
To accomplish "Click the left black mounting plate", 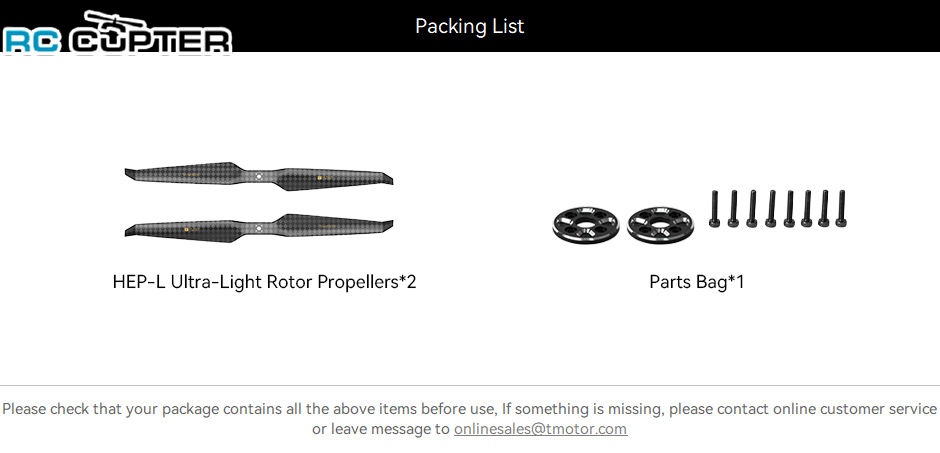I will [585, 225].
